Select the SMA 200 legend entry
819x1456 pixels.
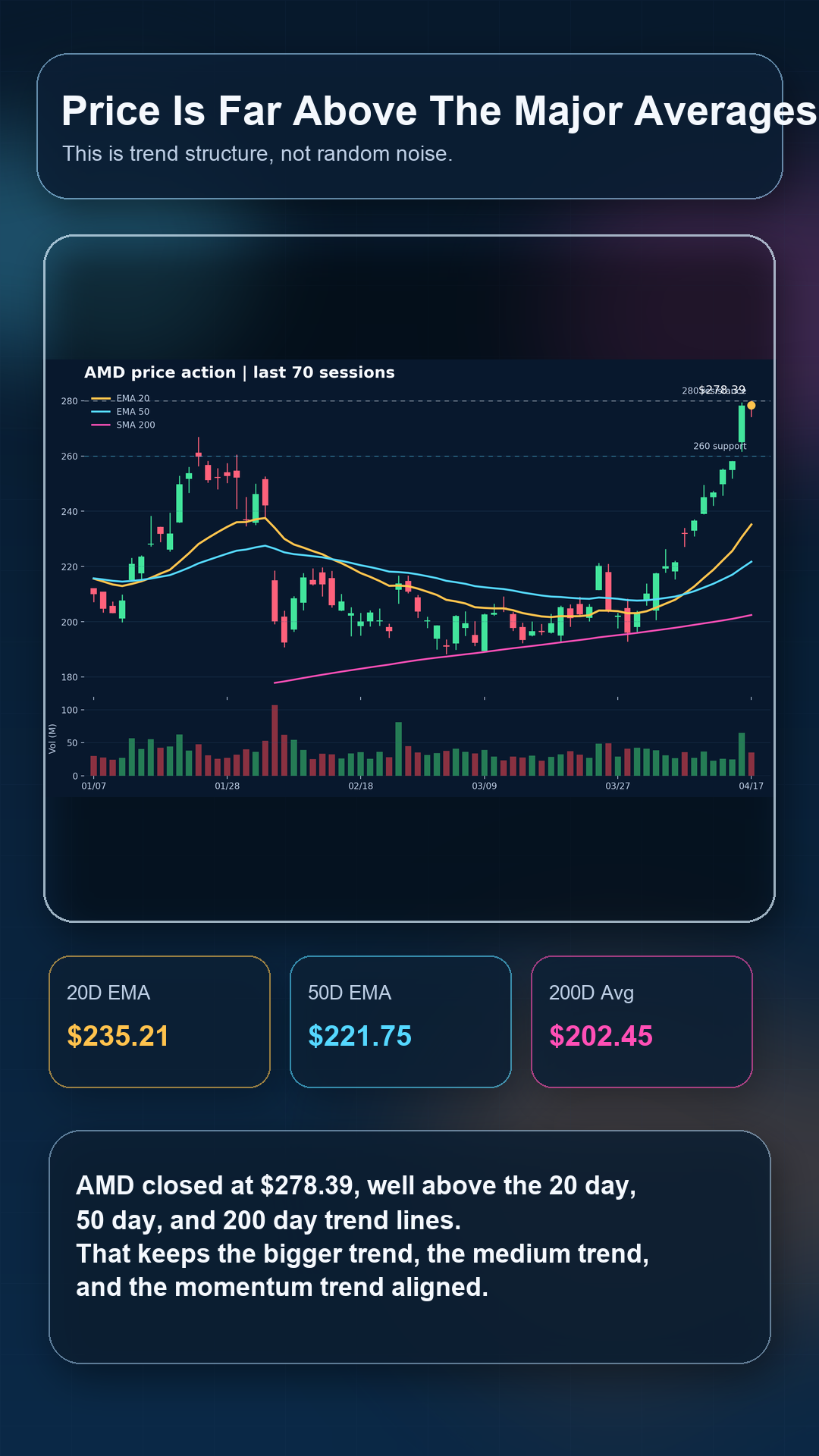coord(123,425)
